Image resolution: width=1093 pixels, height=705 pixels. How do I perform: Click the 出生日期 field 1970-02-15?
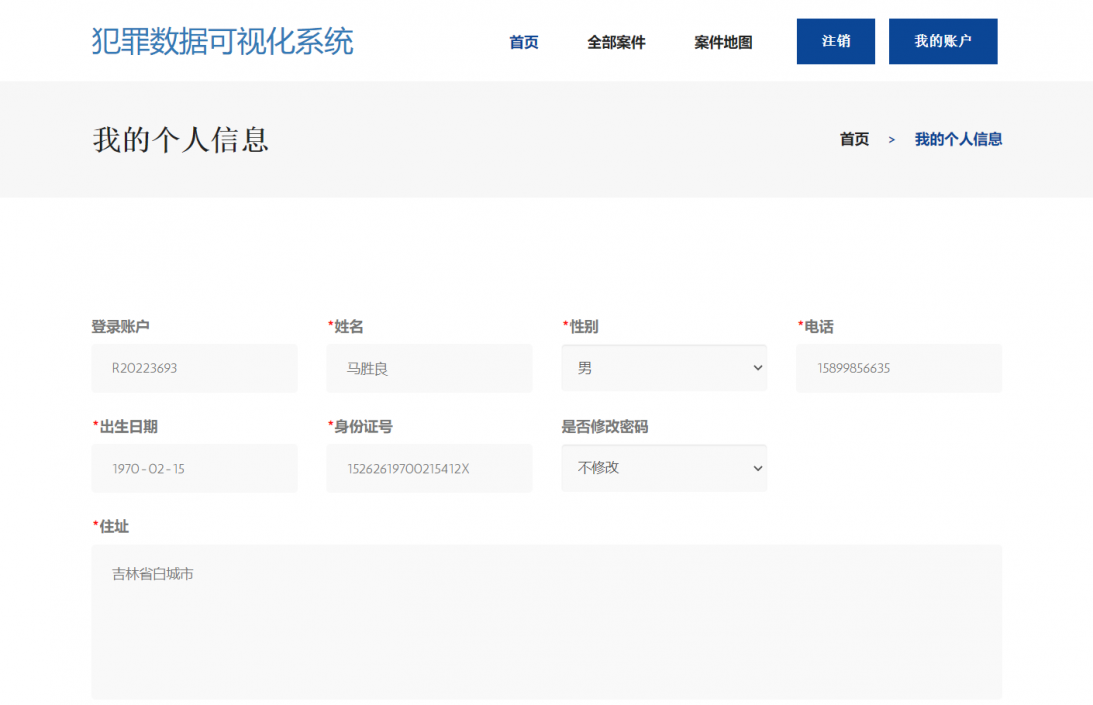pyautogui.click(x=194, y=469)
